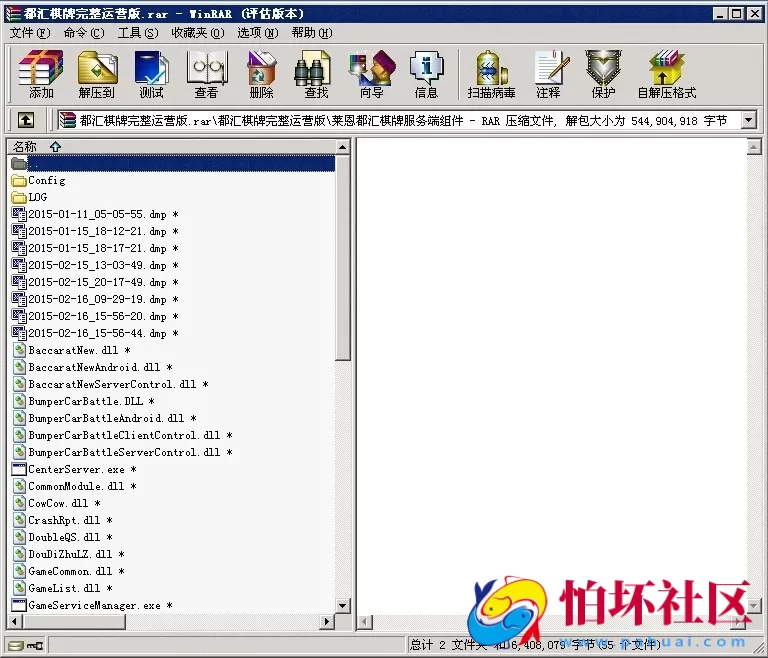
Task: Expand the archive path dropdown
Action: (x=748, y=120)
